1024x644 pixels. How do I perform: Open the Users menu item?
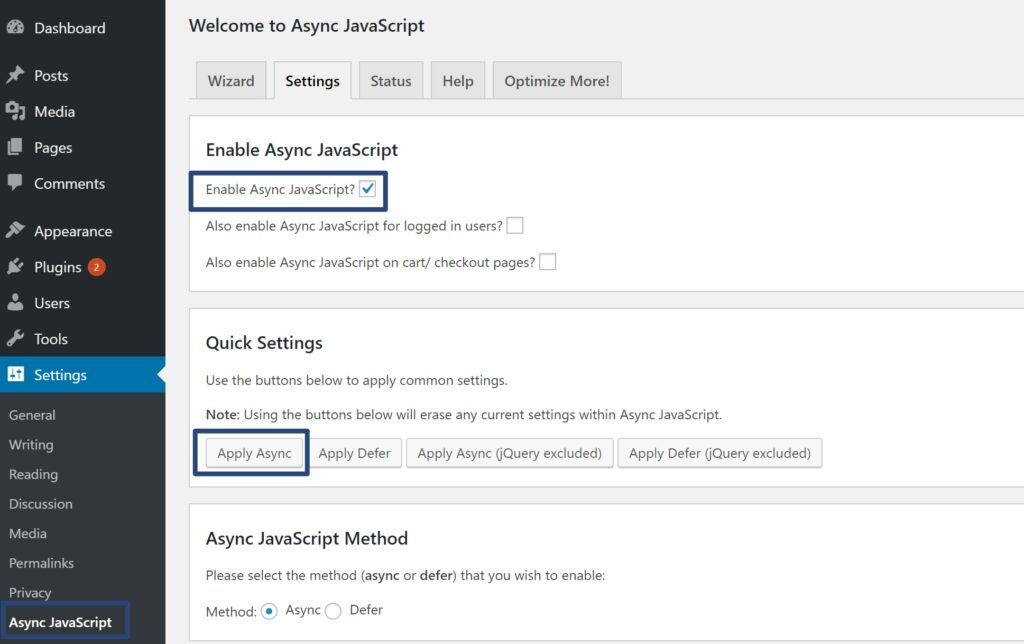click(x=52, y=303)
